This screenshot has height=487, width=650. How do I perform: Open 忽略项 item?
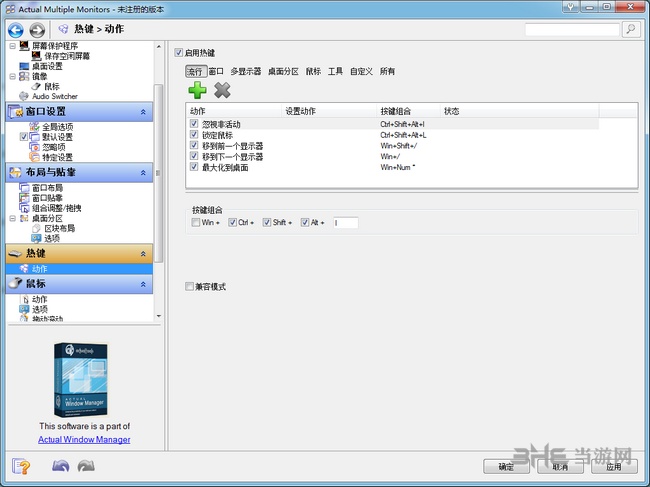(x=53, y=147)
